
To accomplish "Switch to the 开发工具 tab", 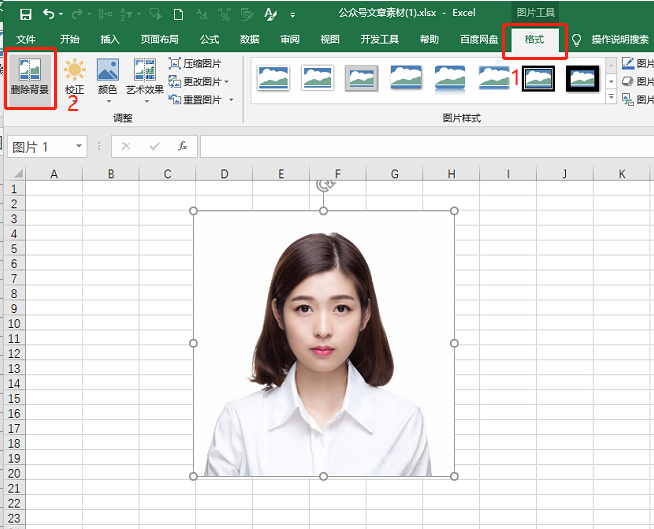I will coord(380,40).
